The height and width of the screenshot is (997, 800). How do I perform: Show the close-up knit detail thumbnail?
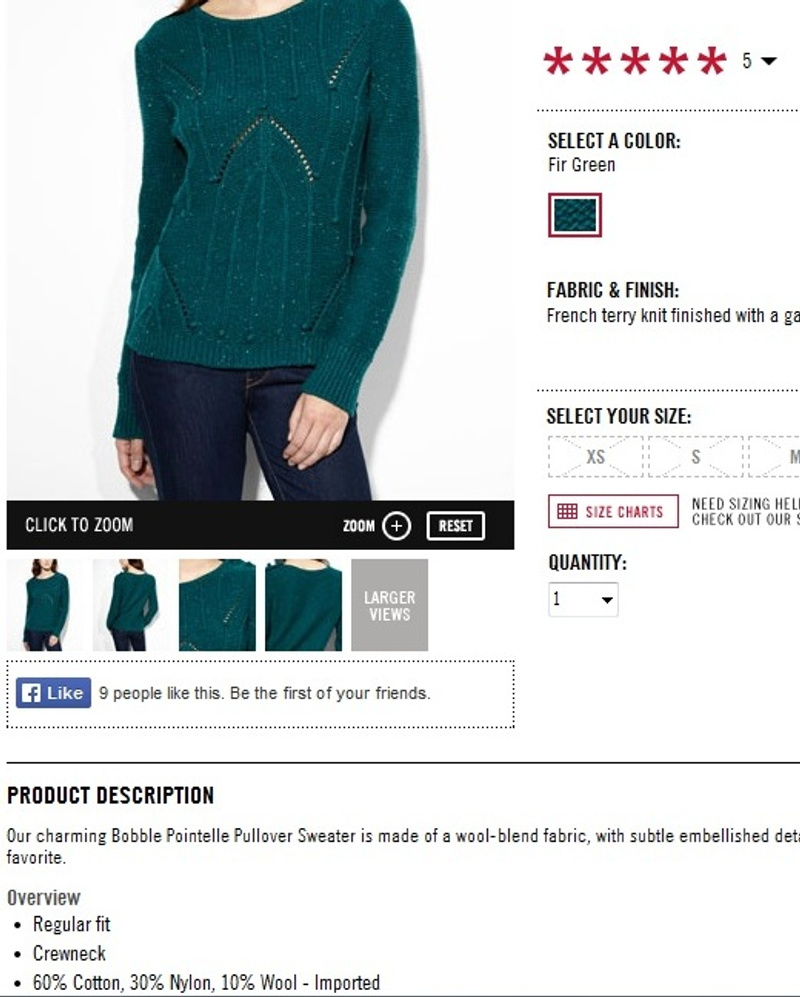(x=217, y=605)
